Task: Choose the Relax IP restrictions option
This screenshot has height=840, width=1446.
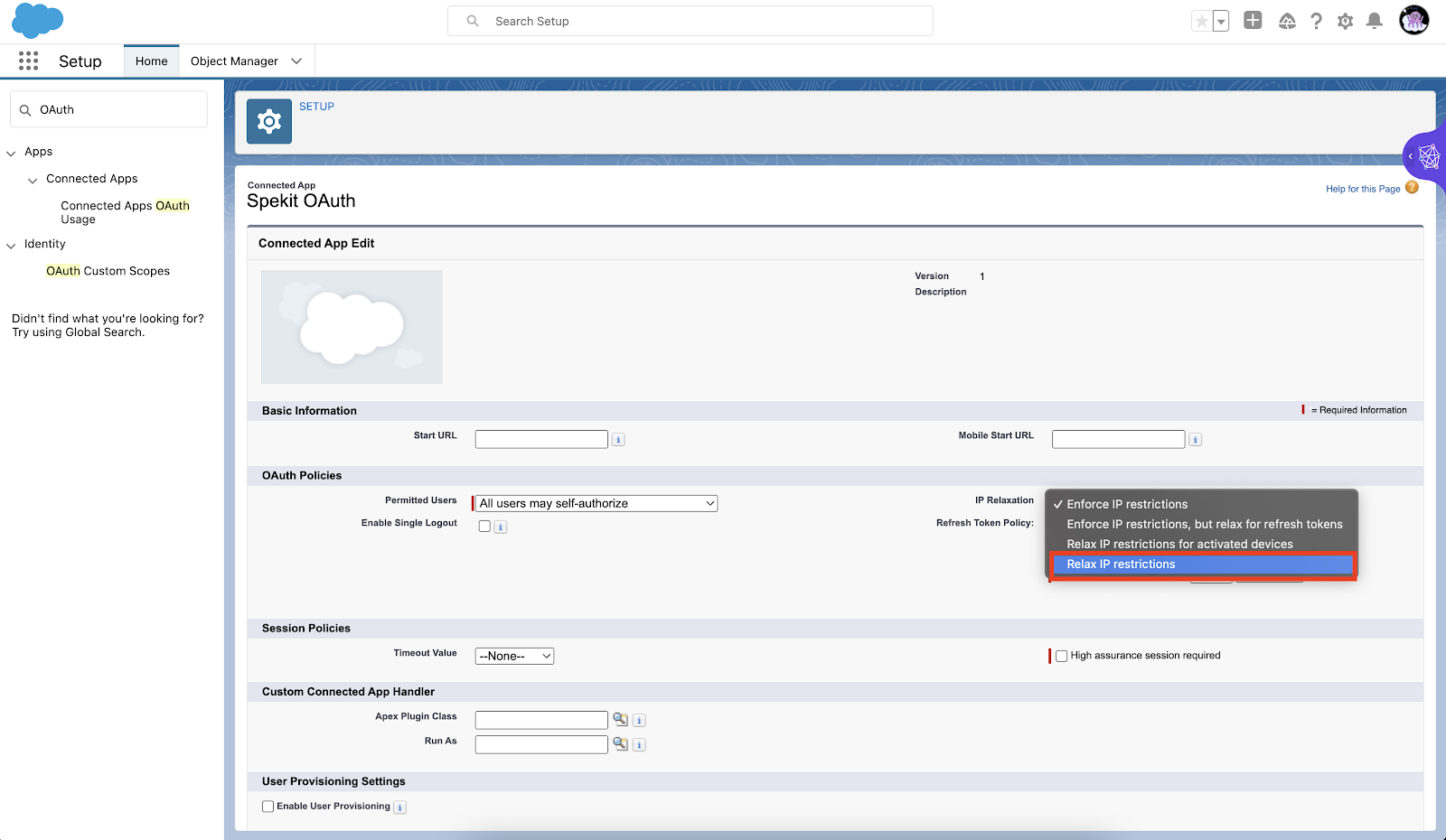Action: click(1202, 565)
